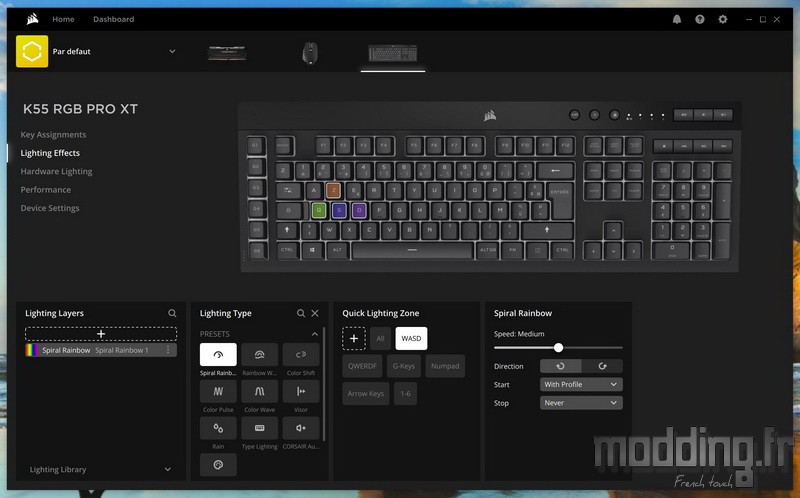This screenshot has height=498, width=800.
Task: Click the Windows key on keyboard image
Action: tap(312, 250)
